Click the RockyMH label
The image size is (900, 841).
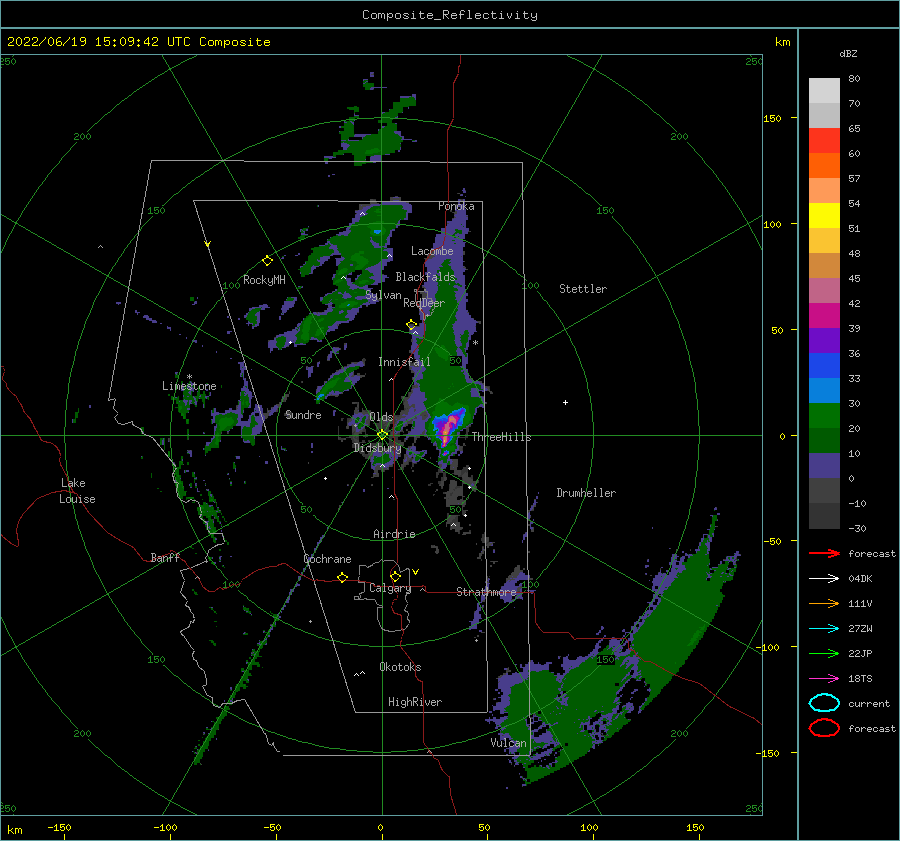(264, 280)
